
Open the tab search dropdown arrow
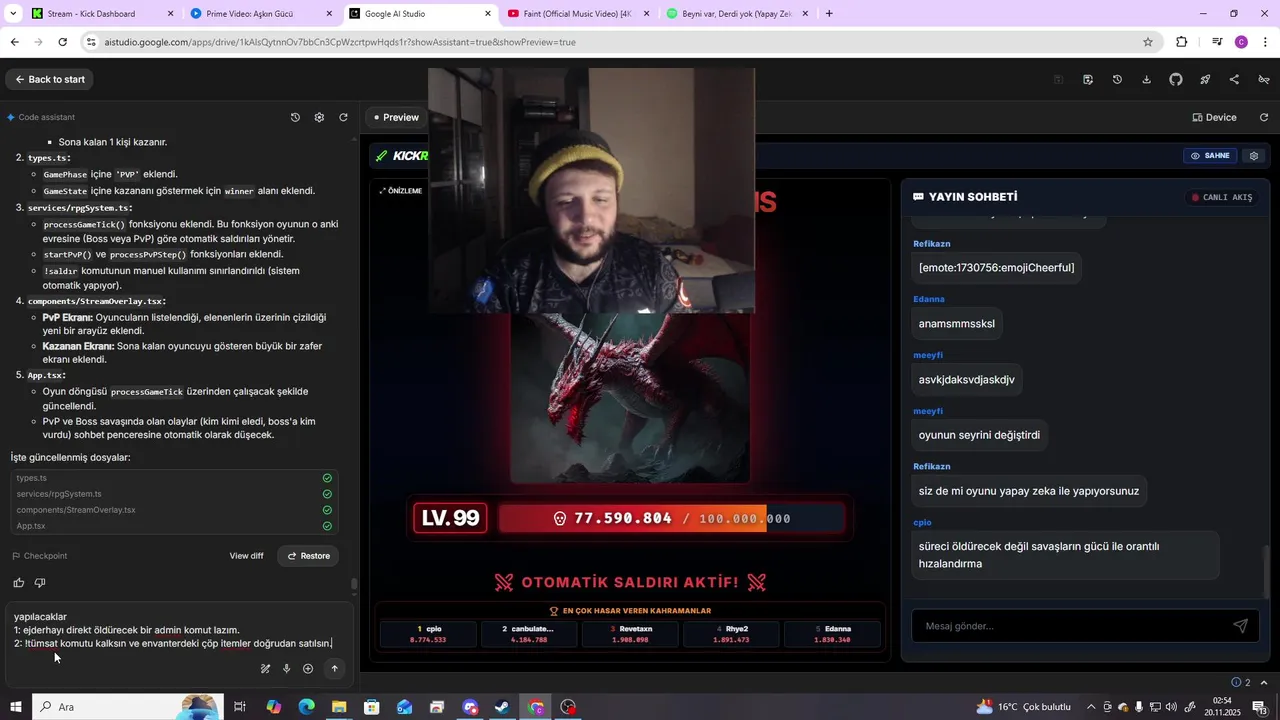tap(14, 14)
